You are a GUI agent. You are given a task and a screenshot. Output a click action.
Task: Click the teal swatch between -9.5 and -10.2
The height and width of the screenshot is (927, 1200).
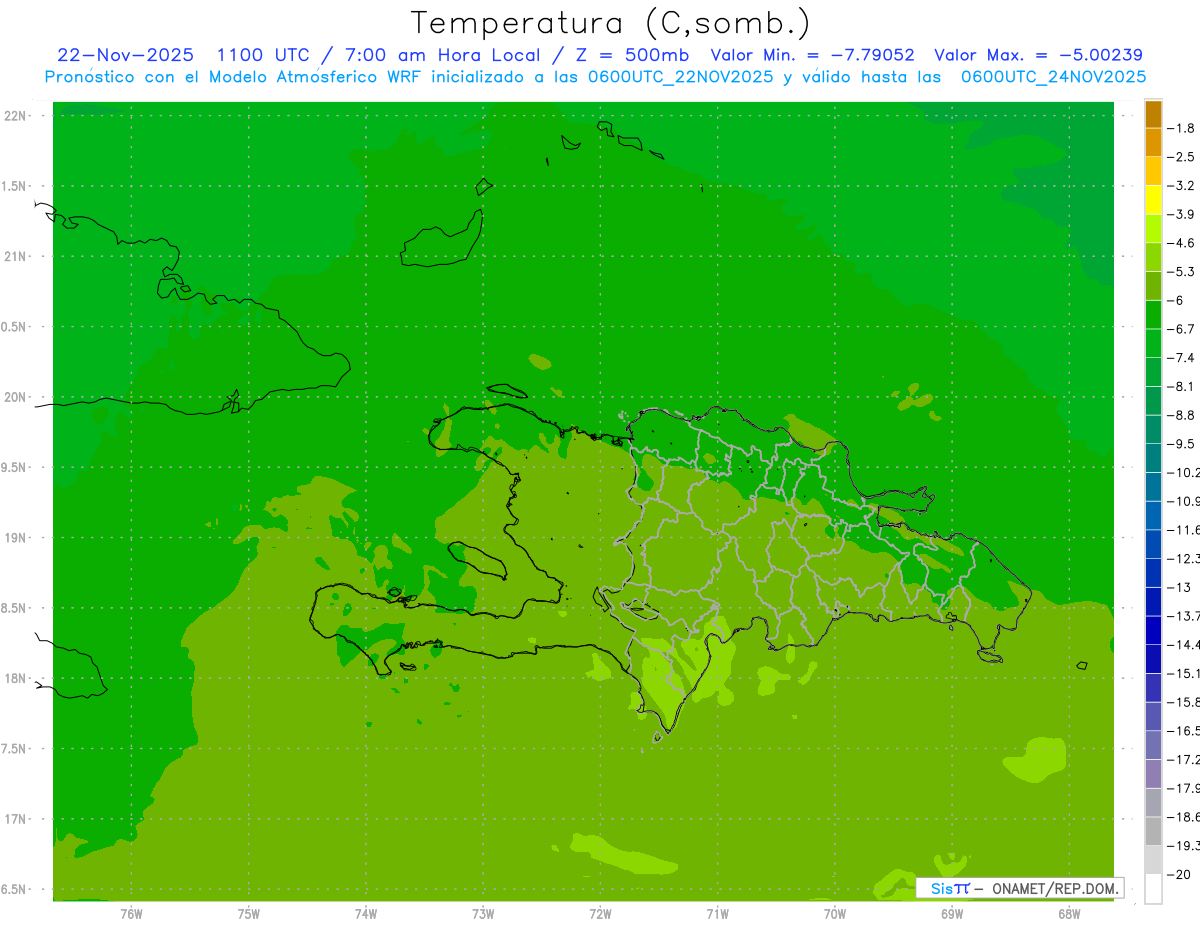[x=1153, y=458]
